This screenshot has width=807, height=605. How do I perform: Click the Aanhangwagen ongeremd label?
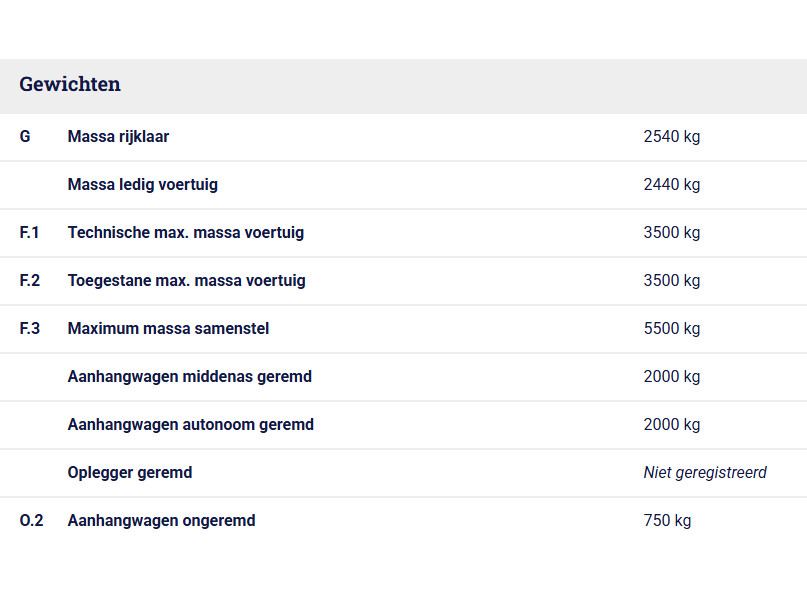click(161, 521)
